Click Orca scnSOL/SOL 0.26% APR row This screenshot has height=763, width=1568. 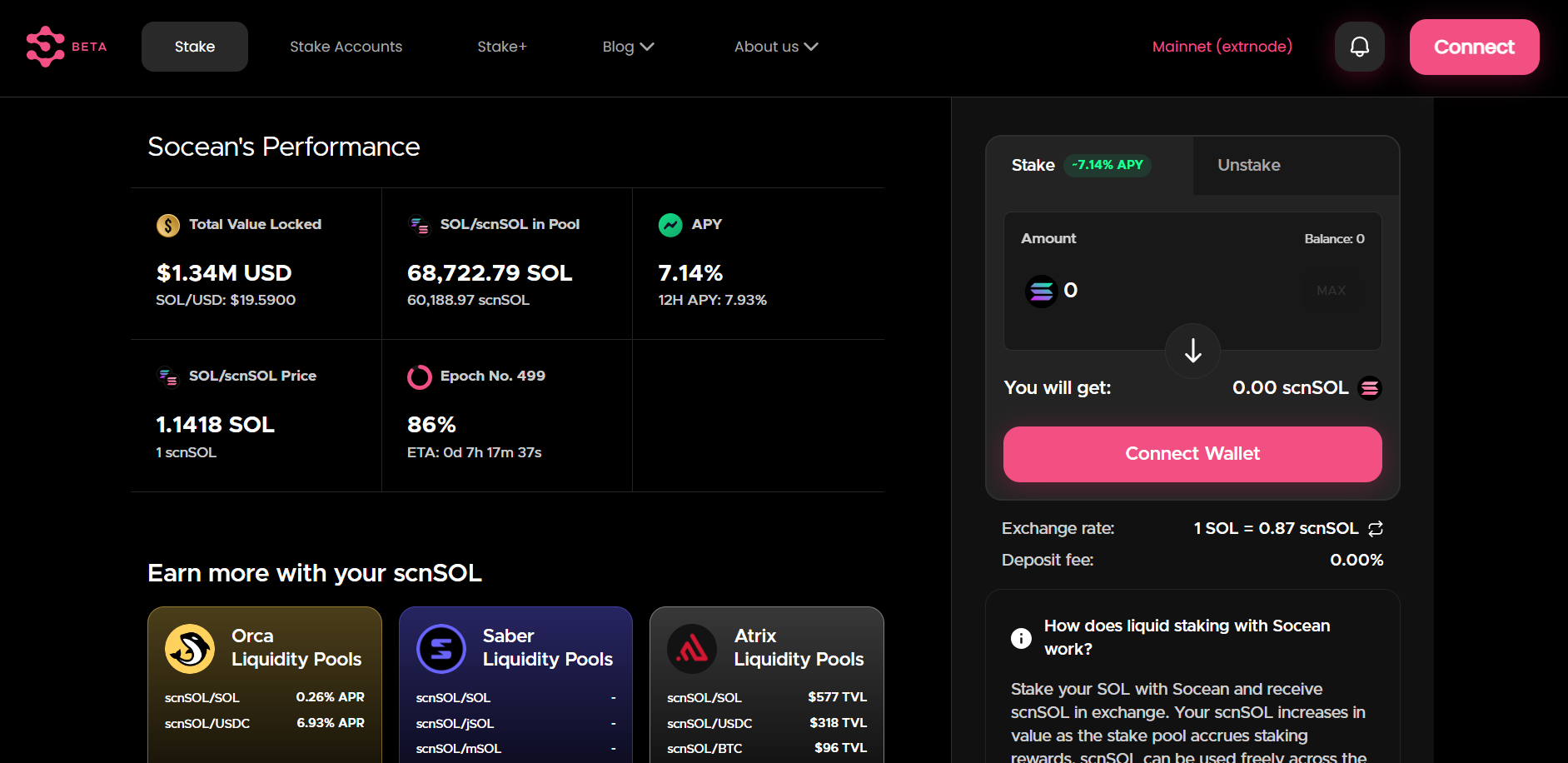265,697
